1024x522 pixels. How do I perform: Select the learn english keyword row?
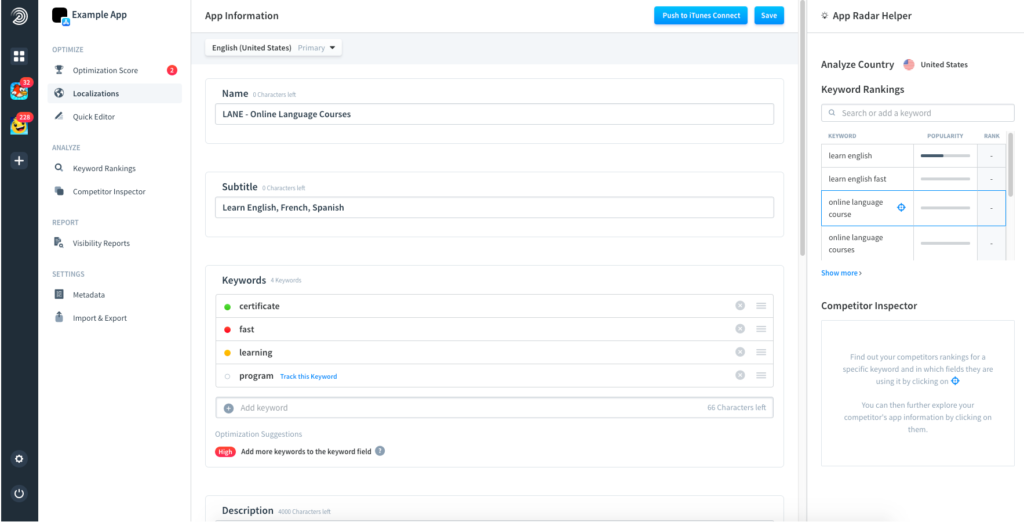913,155
